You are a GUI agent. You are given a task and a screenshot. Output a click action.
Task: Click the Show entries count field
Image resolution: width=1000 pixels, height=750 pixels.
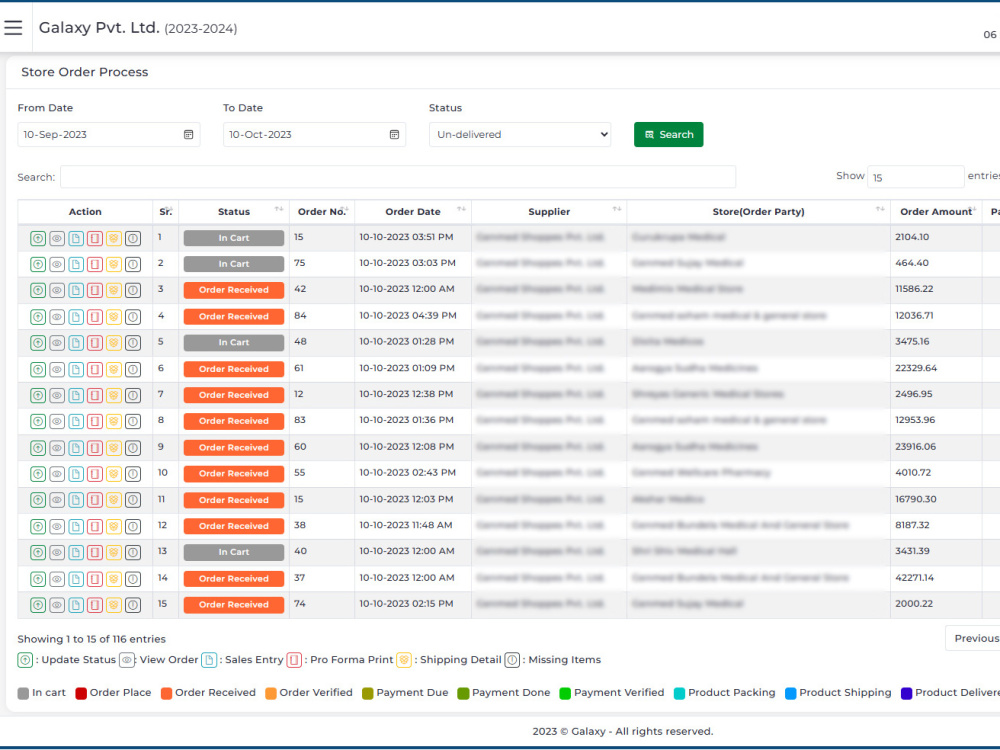tap(915, 177)
